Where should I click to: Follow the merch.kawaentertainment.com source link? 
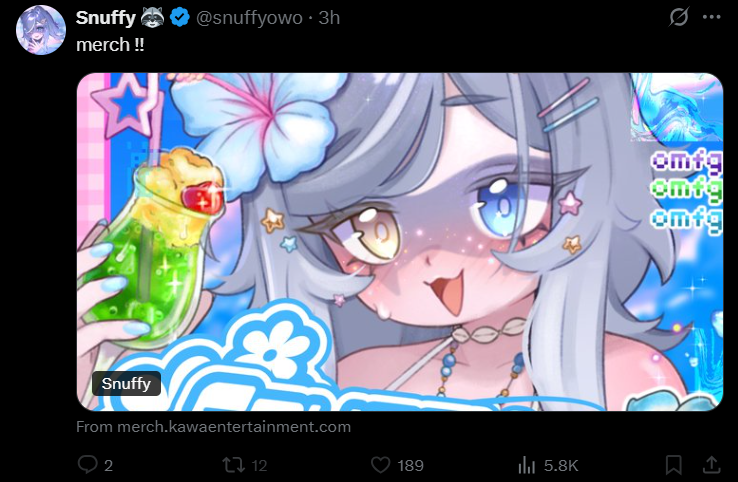point(213,427)
